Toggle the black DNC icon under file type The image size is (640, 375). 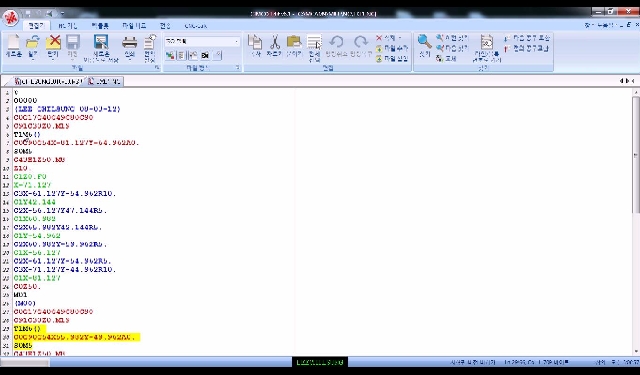point(205,55)
